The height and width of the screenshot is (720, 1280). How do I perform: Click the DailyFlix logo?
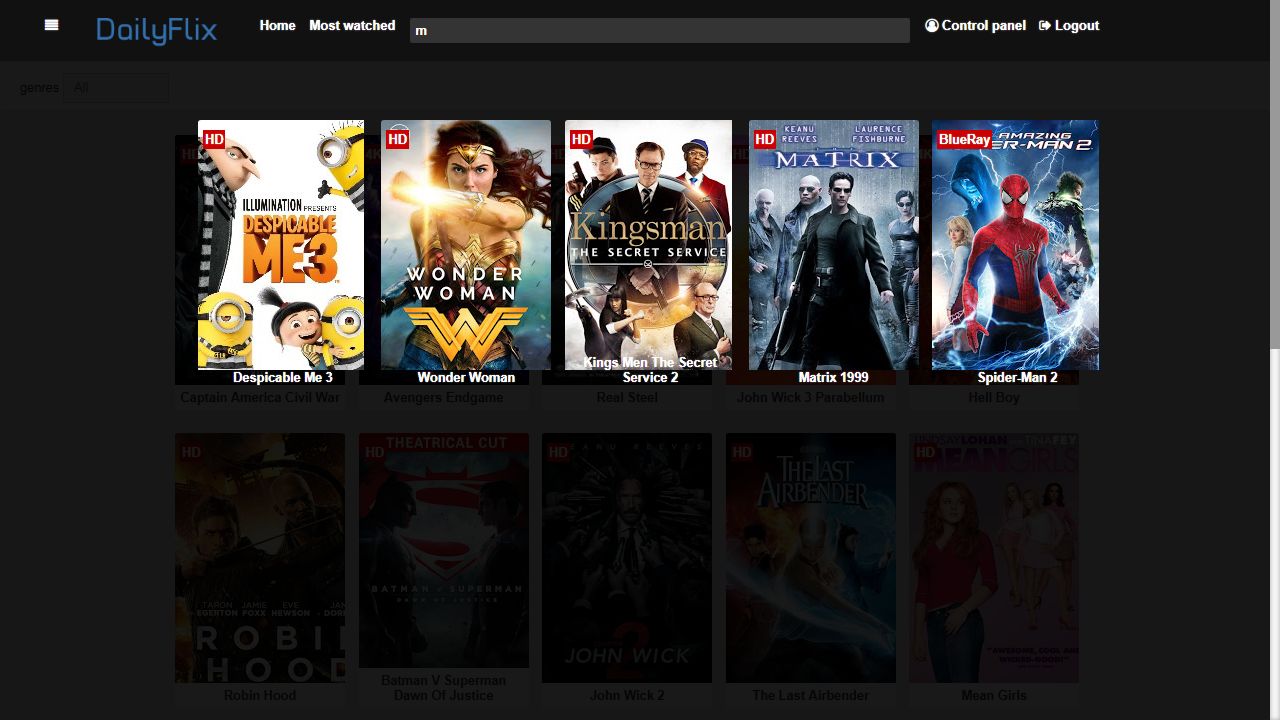click(x=156, y=30)
